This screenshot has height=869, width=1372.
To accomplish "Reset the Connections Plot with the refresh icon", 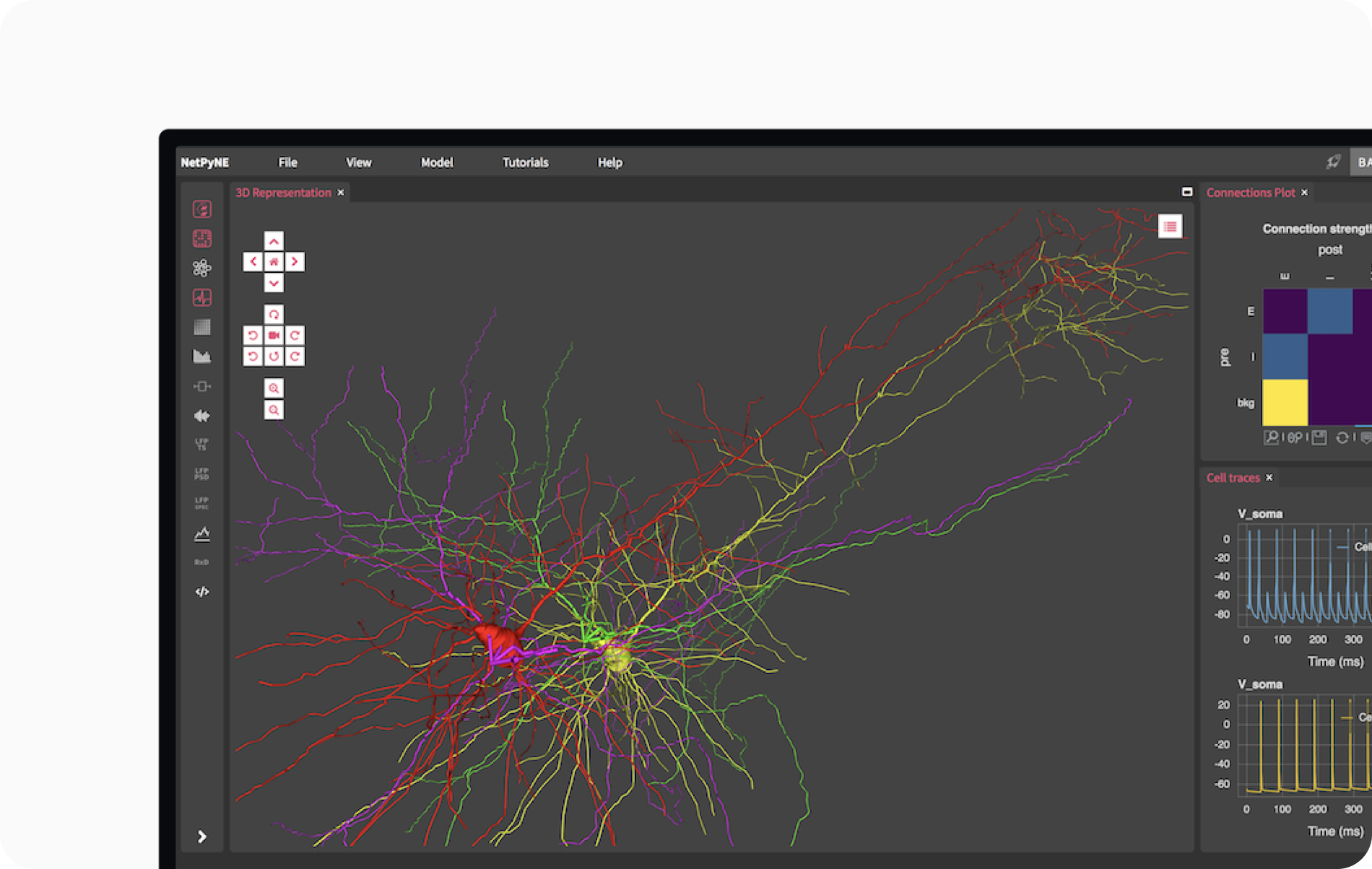I will [1342, 437].
